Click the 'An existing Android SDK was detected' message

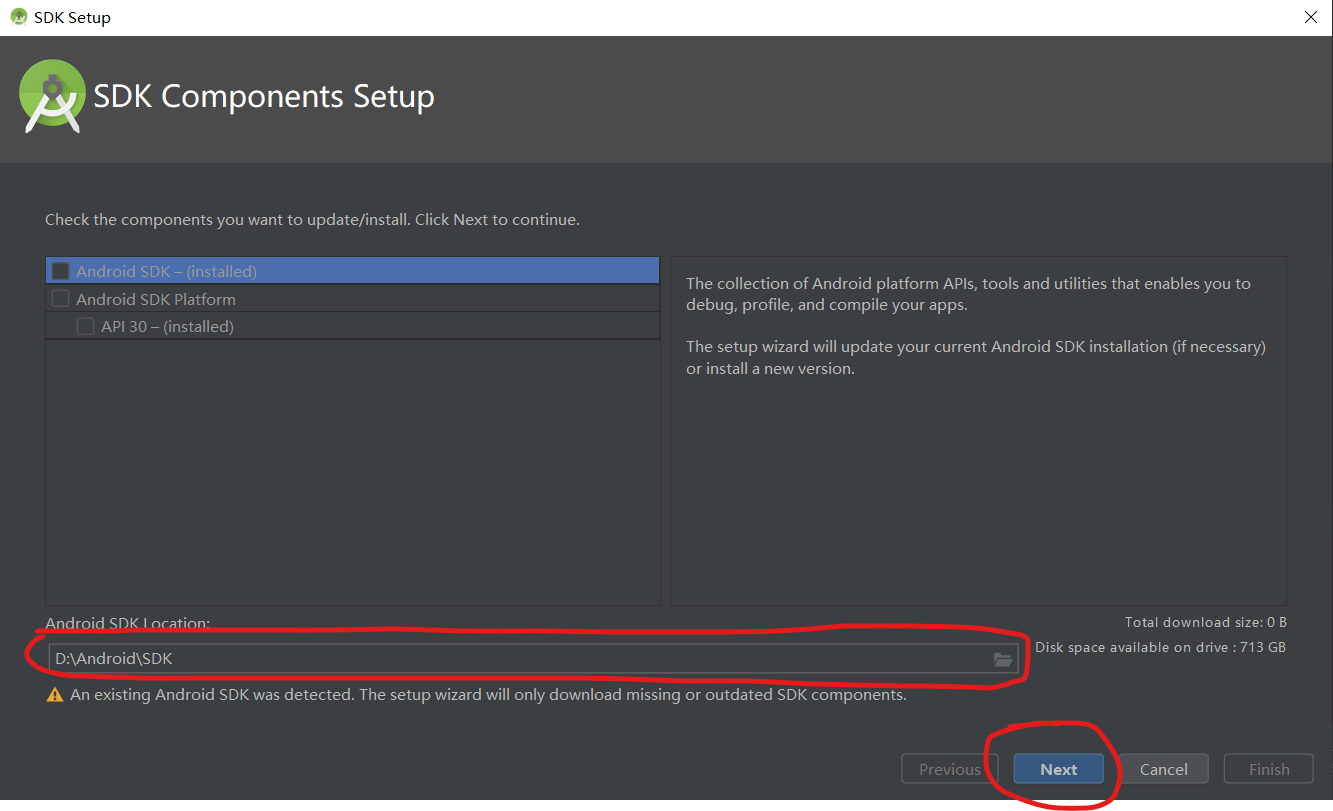[x=488, y=695]
